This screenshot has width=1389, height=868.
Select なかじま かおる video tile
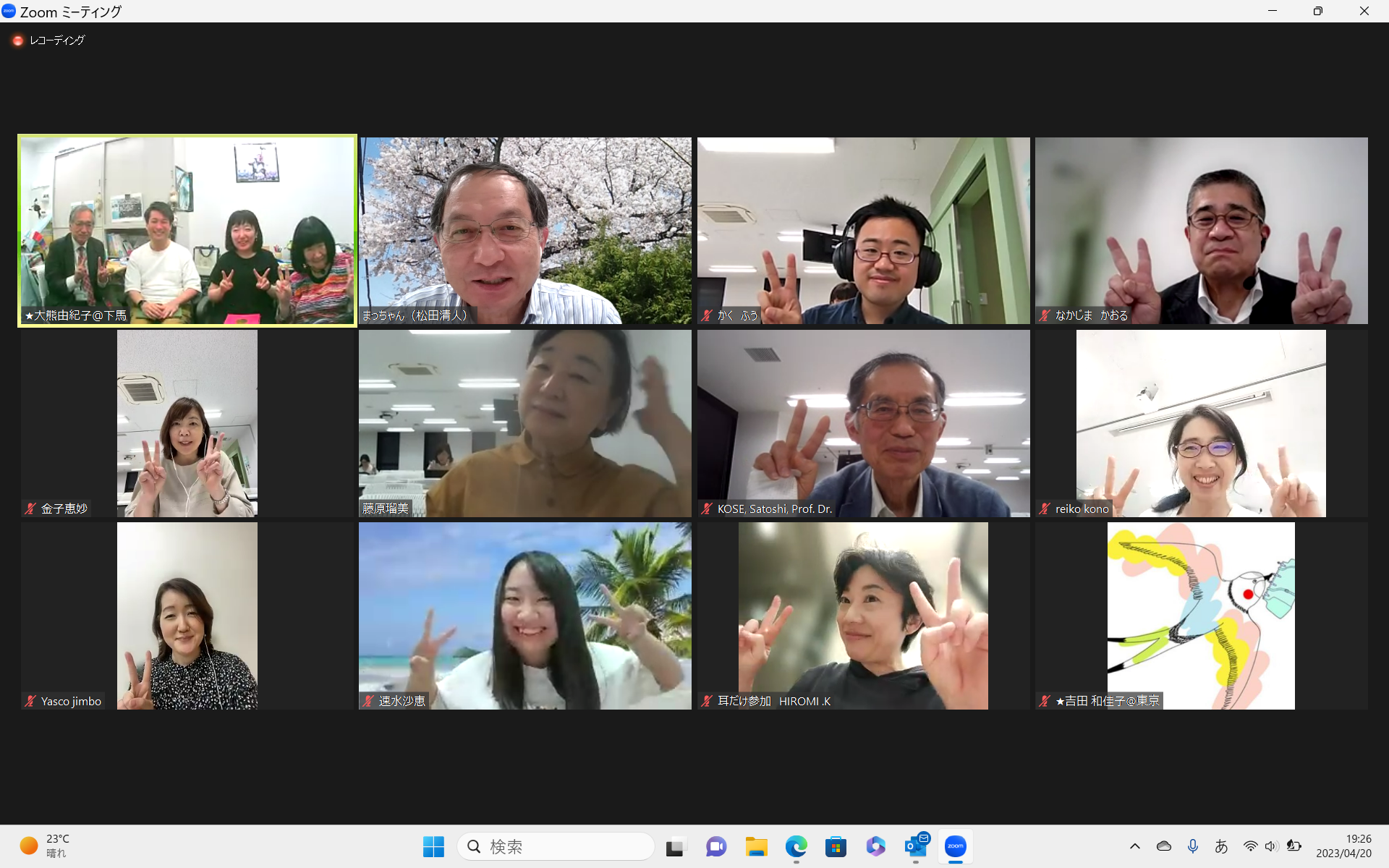(x=1201, y=231)
